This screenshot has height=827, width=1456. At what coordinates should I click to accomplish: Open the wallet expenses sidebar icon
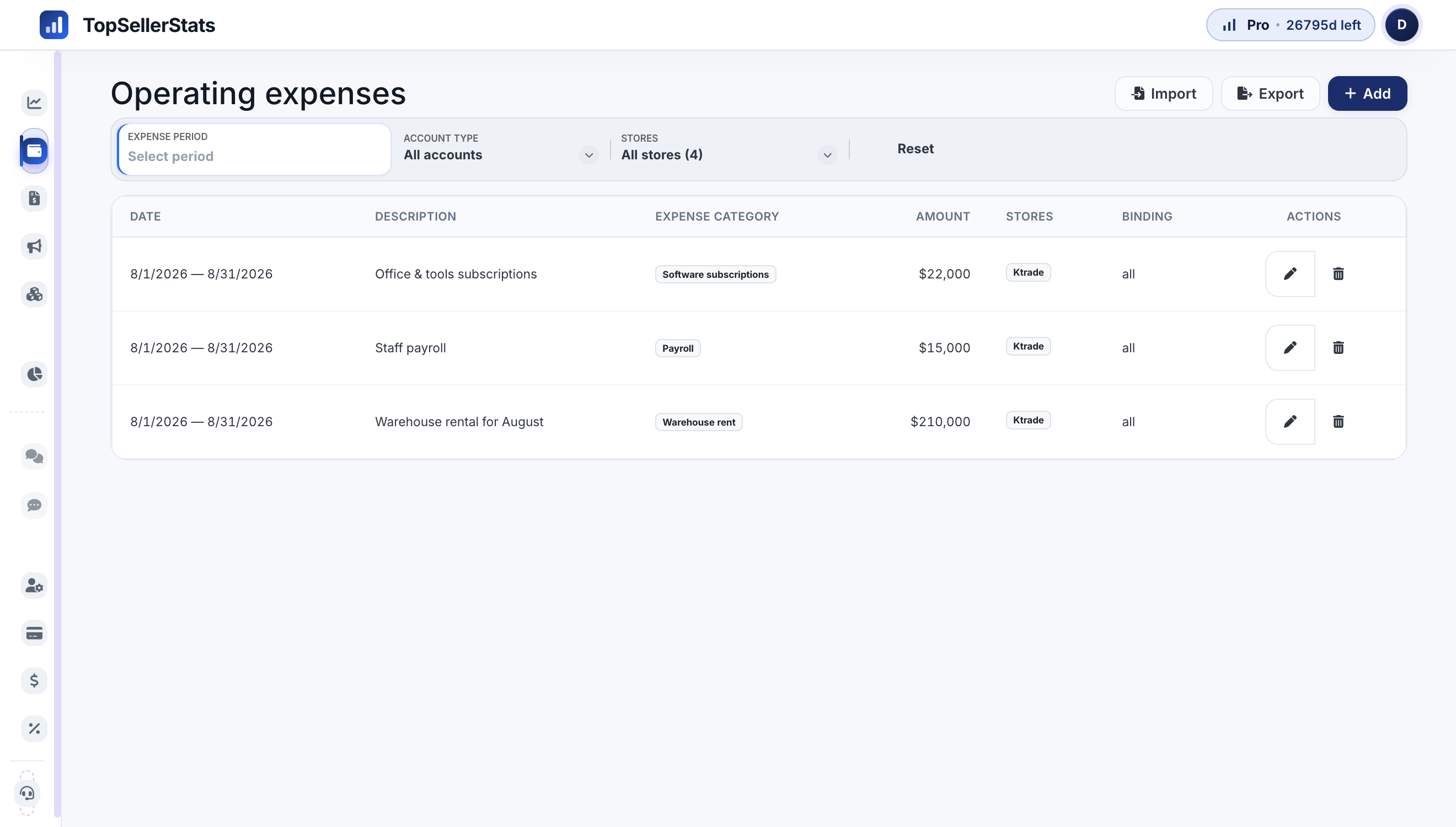pos(34,151)
